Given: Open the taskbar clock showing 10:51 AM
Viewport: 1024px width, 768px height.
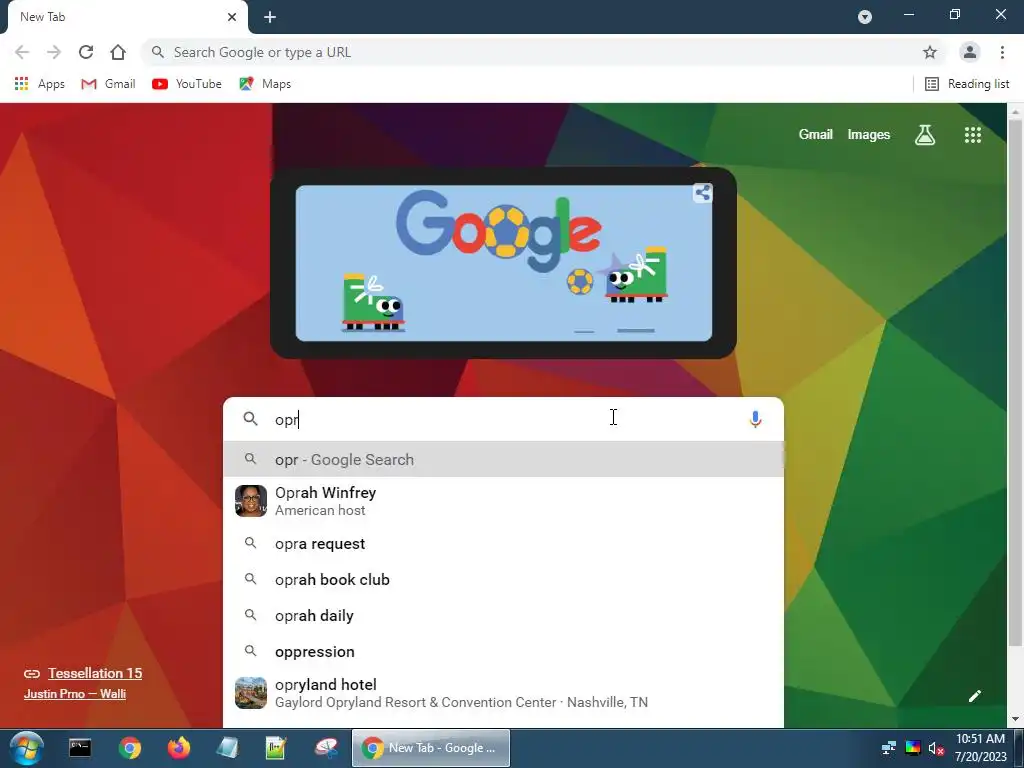Looking at the screenshot, I should pyautogui.click(x=980, y=748).
